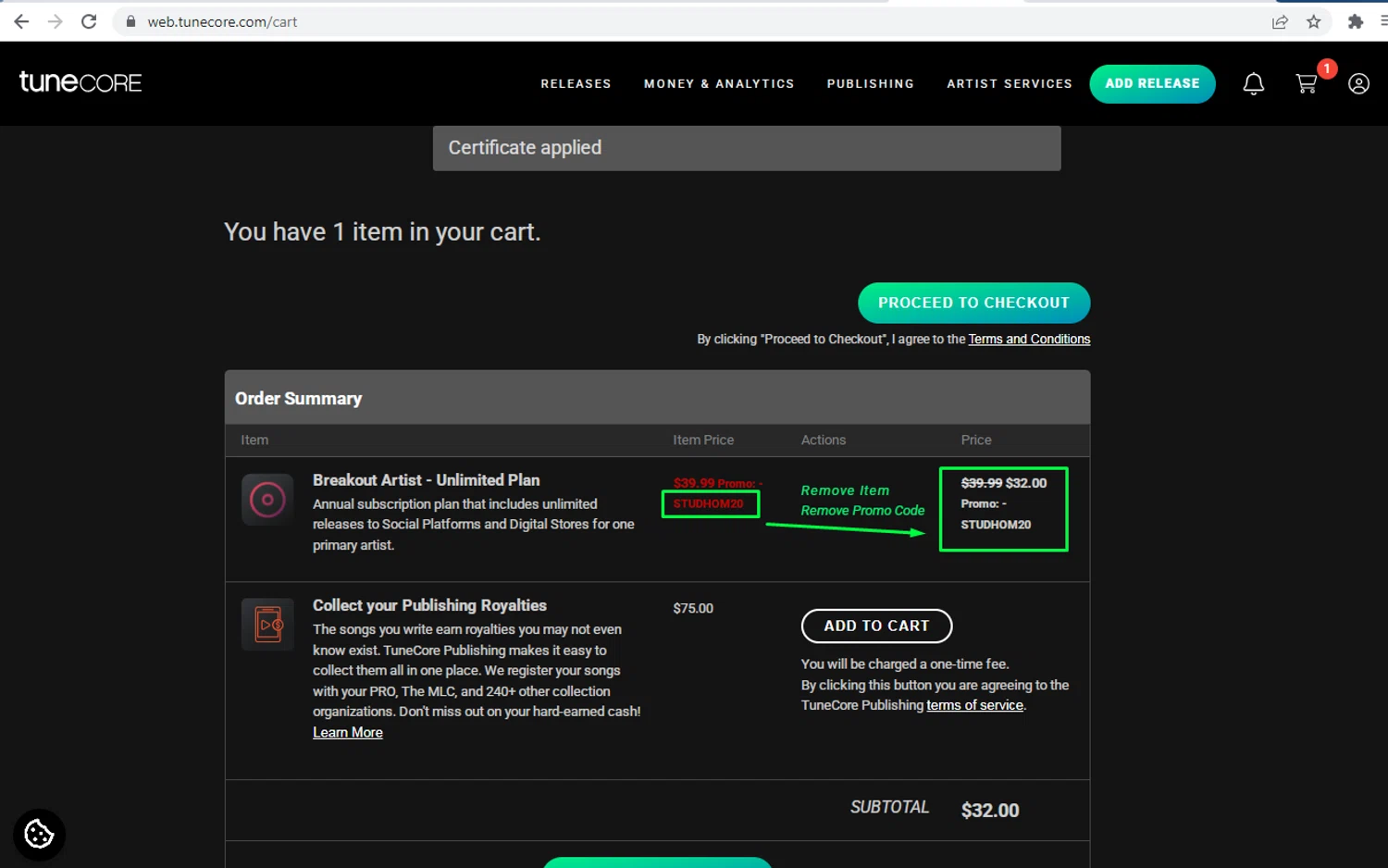Click the Certificate applied notice
Image resolution: width=1388 pixels, height=868 pixels.
[747, 148]
